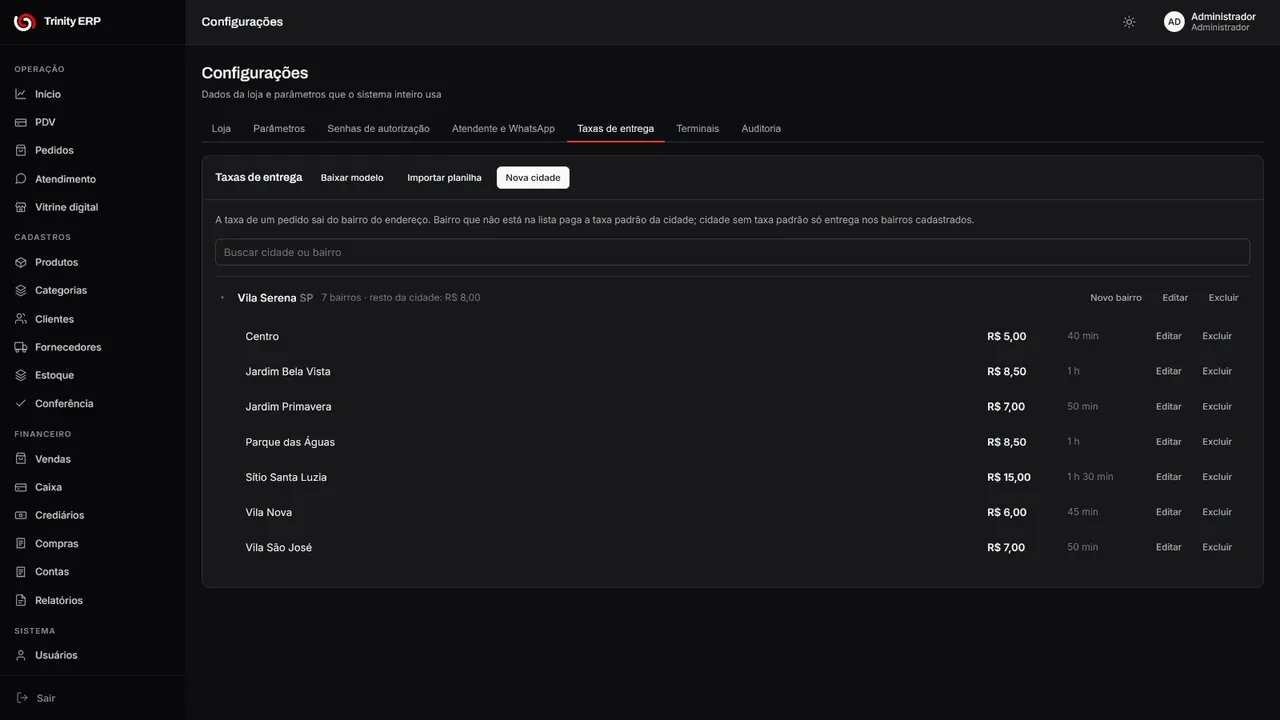The image size is (1280, 720).
Task: Click the Fornecedores truck icon
Action: click(x=21, y=347)
